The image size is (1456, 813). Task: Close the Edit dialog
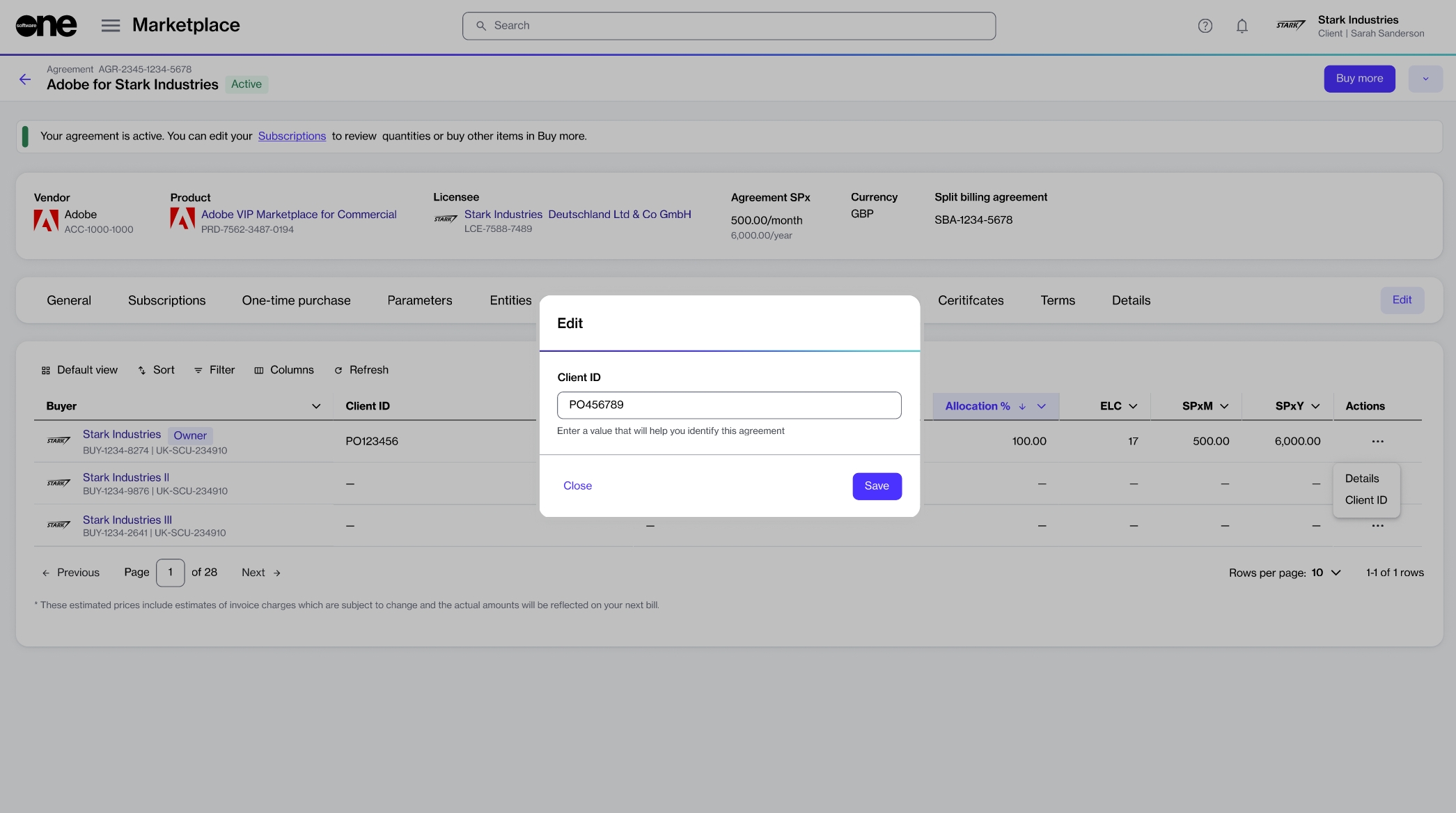[x=577, y=486]
